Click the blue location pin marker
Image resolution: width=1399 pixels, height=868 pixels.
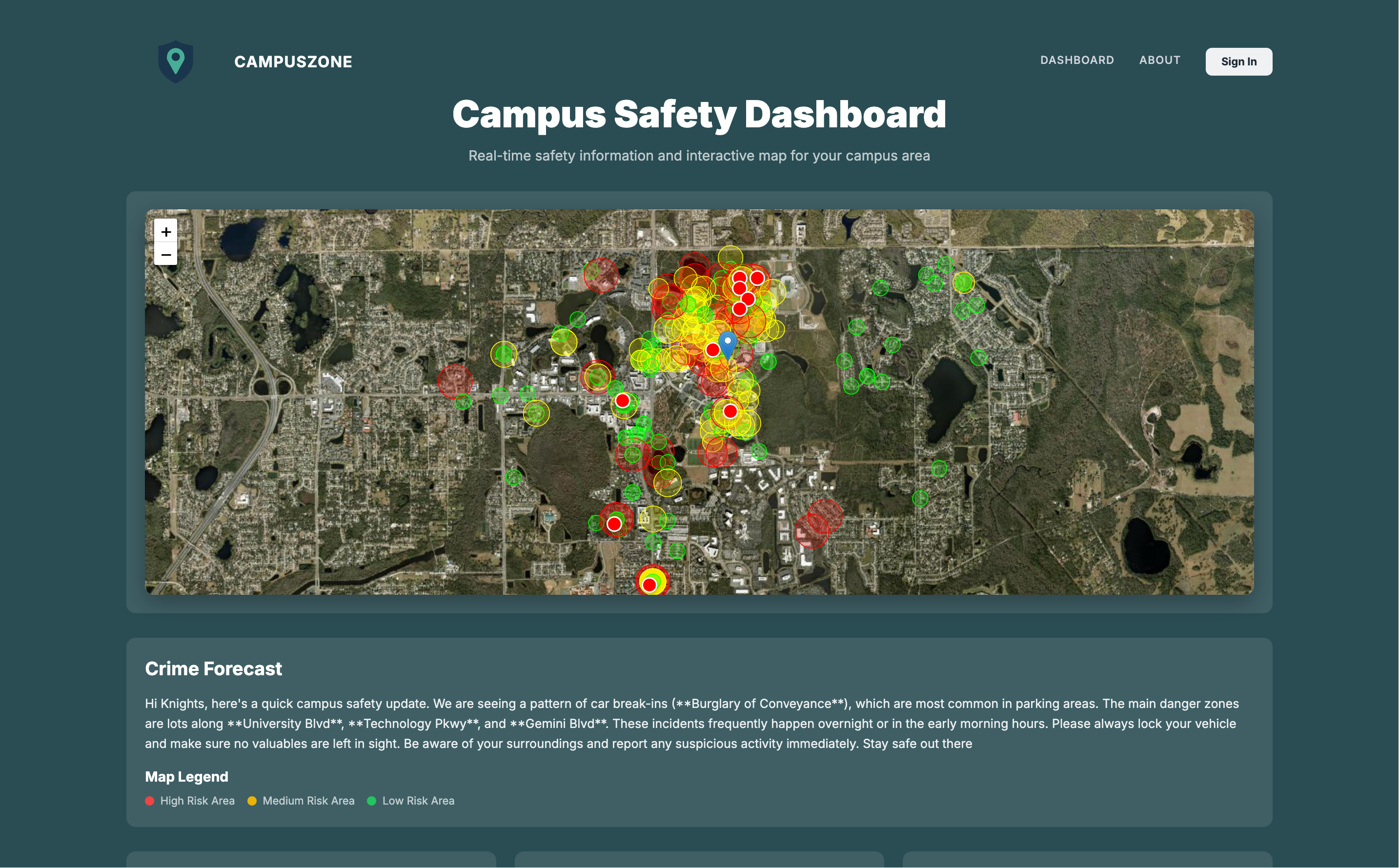[728, 343]
